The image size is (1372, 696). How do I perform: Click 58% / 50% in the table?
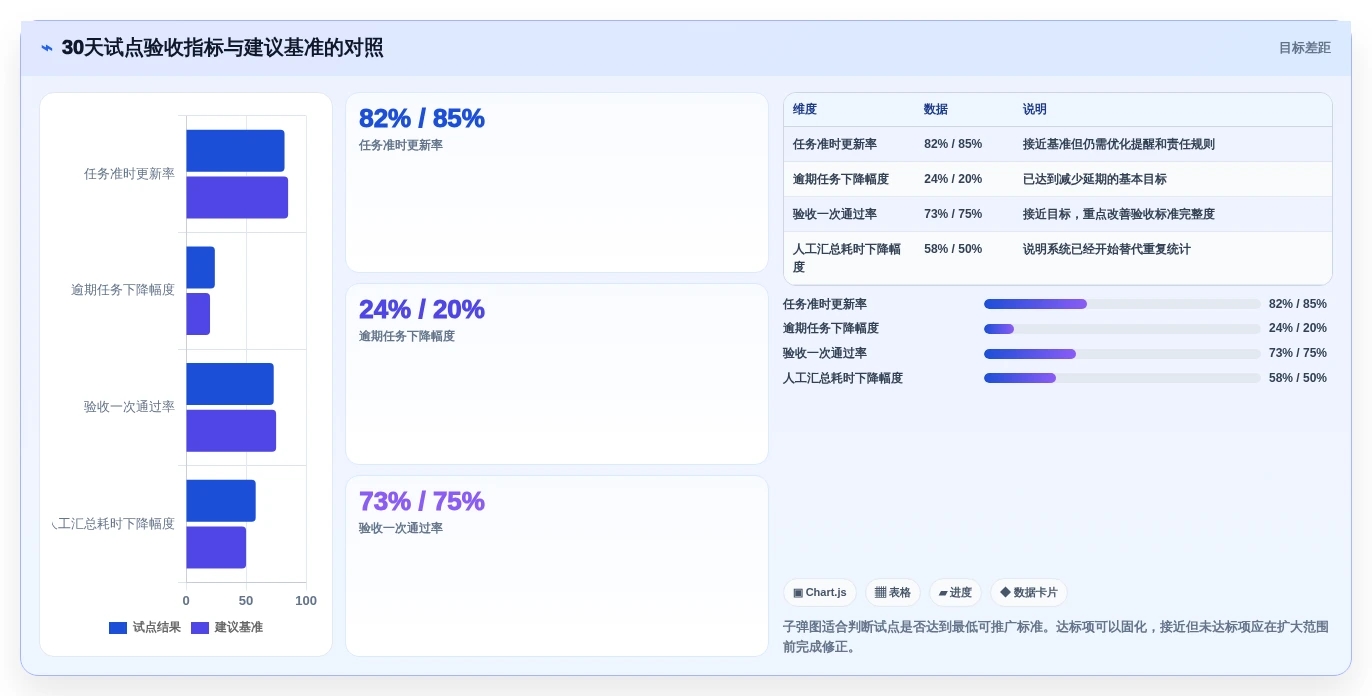(x=953, y=249)
